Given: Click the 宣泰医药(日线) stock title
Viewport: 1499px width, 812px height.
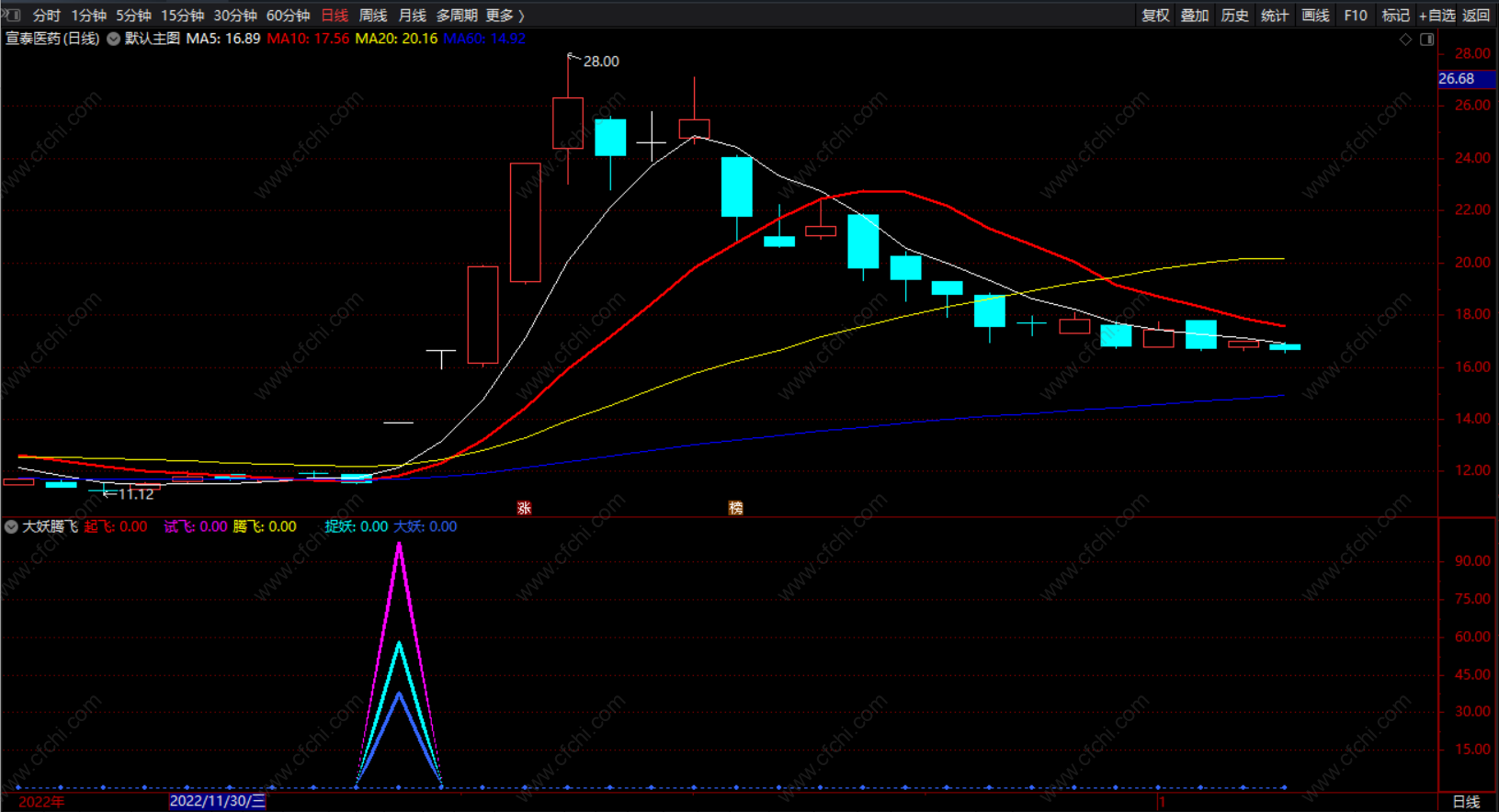Looking at the screenshot, I should click(52, 39).
